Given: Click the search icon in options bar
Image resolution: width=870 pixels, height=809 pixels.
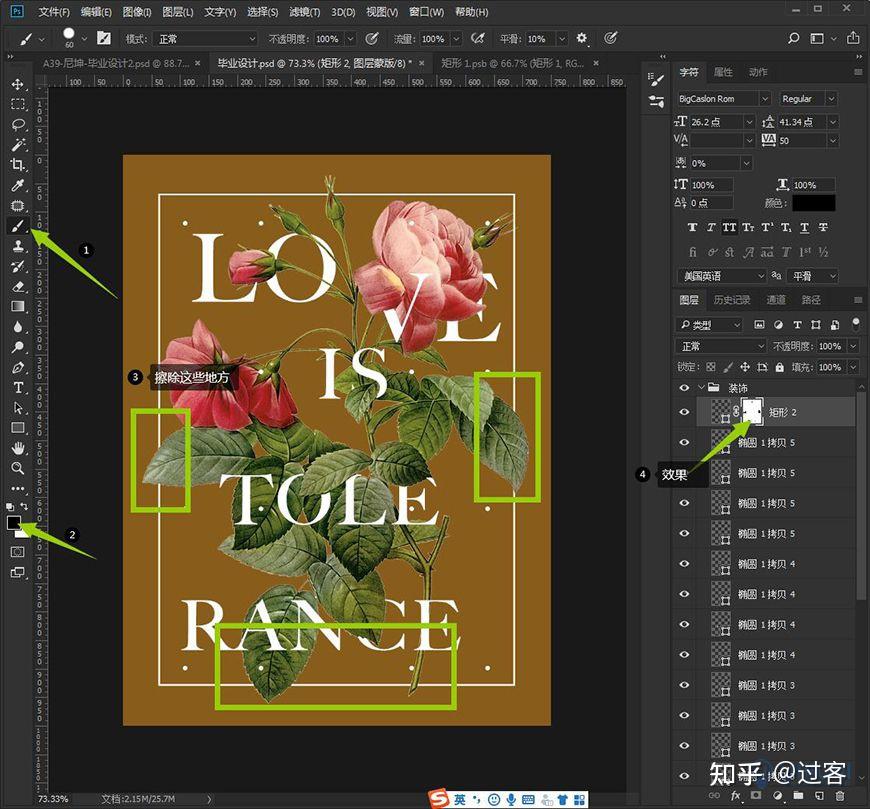Looking at the screenshot, I should click(794, 38).
